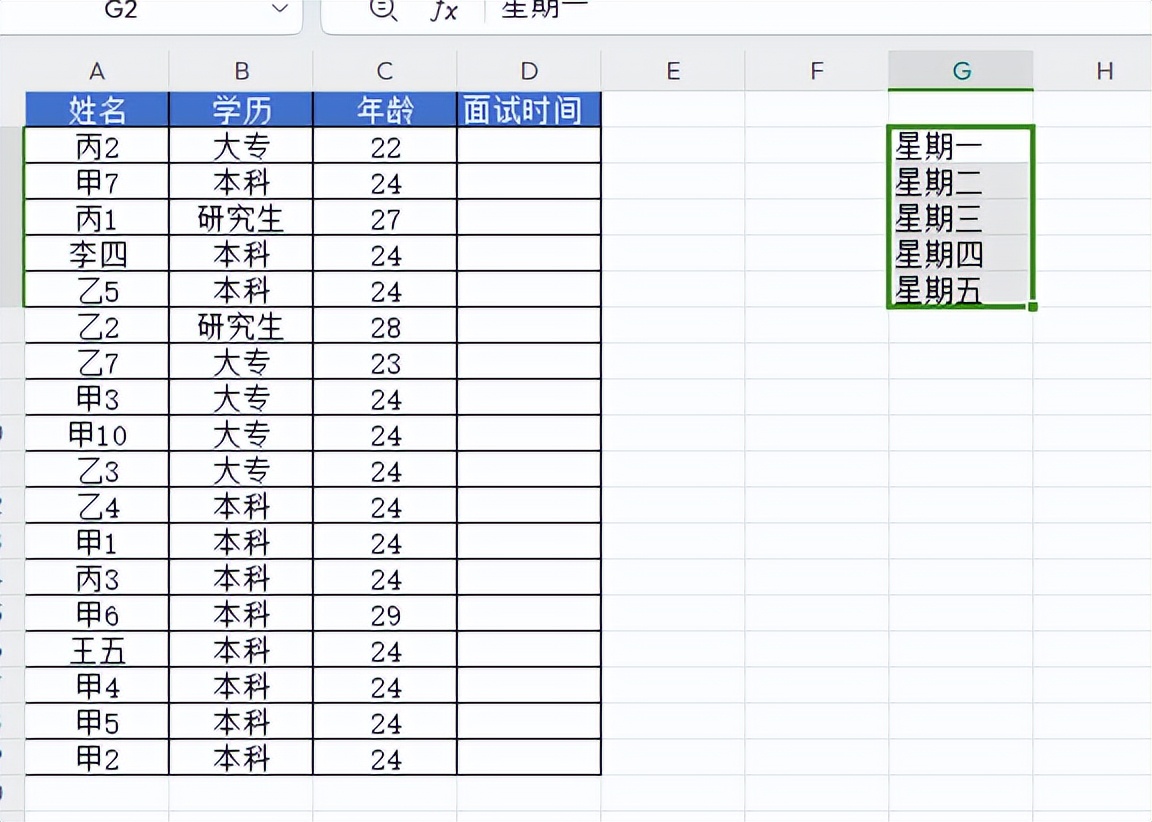Viewport: 1152px width, 822px height.
Task: Click age cell 27 in 丙1 row
Action: pos(385,217)
